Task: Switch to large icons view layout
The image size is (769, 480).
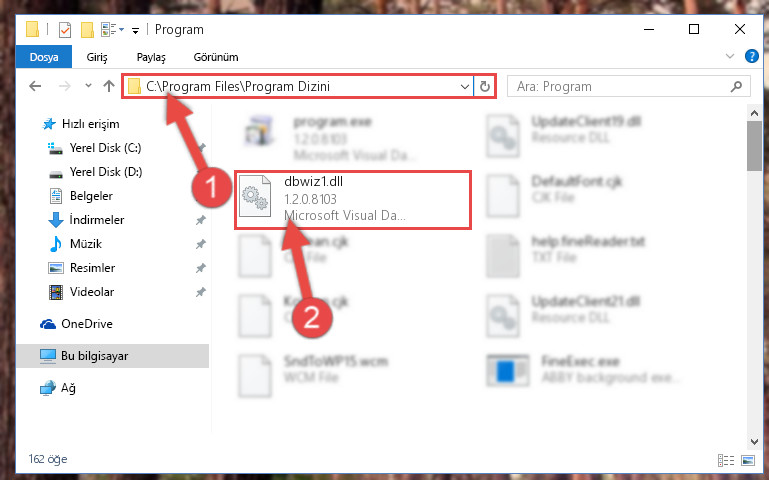Action: [x=748, y=460]
